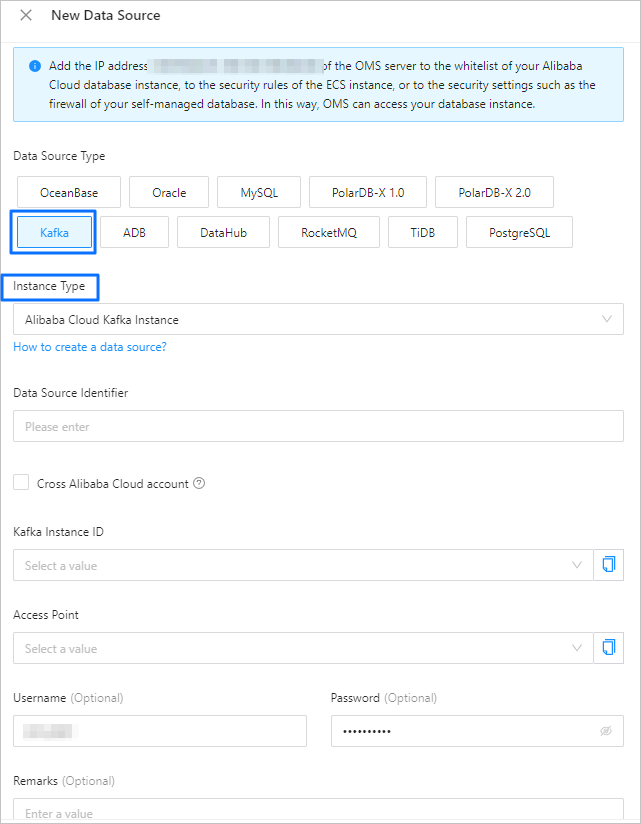Select OceanBase as data source type
This screenshot has height=824, width=641.
coord(69,192)
